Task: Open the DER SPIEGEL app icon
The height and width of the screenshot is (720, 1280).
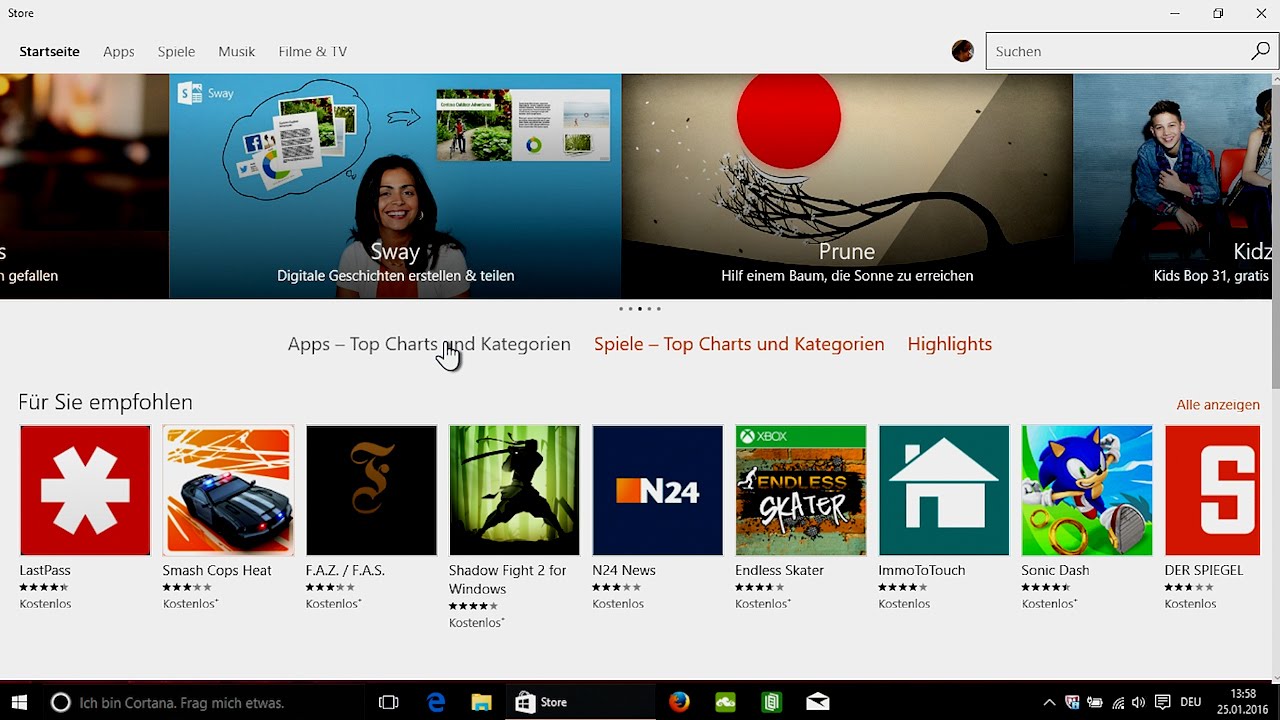Action: coord(1212,490)
